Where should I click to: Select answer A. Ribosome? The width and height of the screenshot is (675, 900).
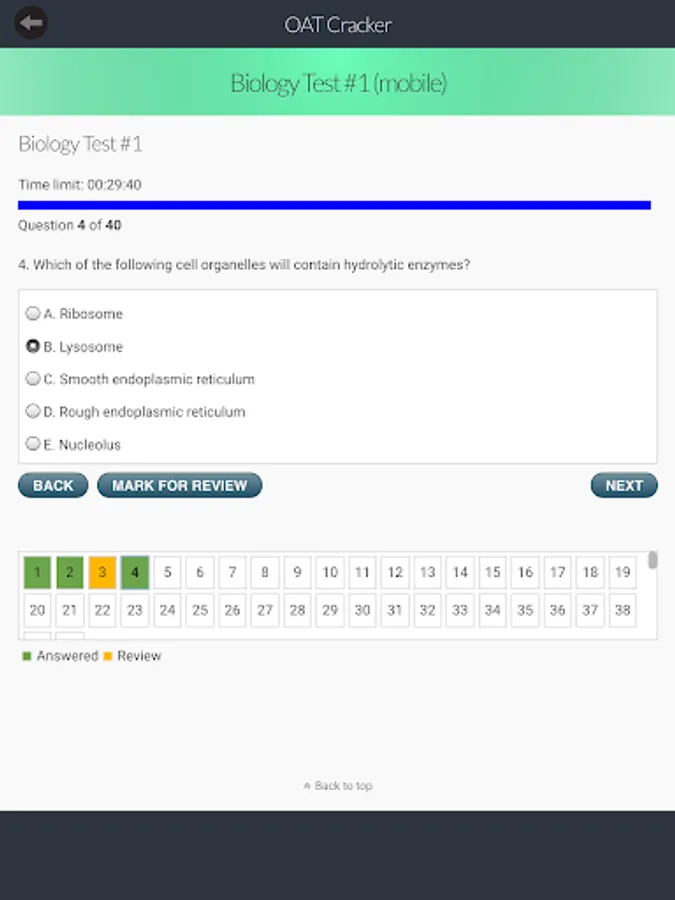pyautogui.click(x=33, y=314)
